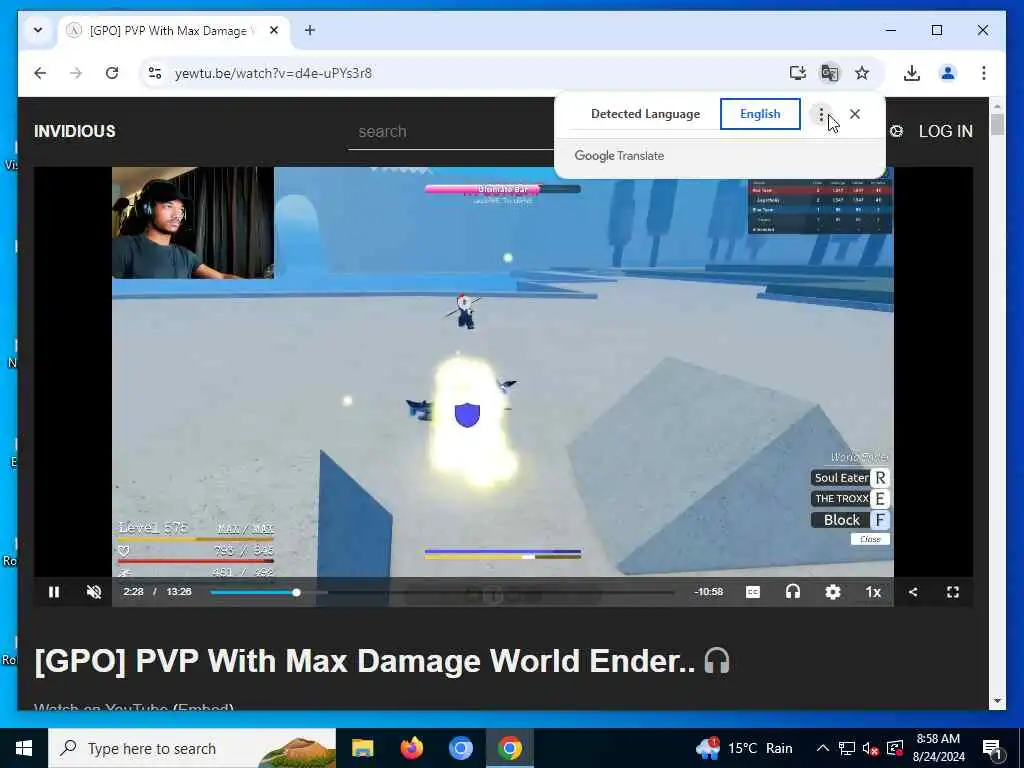Click Google Chrome taskbar icon
The width and height of the screenshot is (1024, 768).
click(509, 748)
